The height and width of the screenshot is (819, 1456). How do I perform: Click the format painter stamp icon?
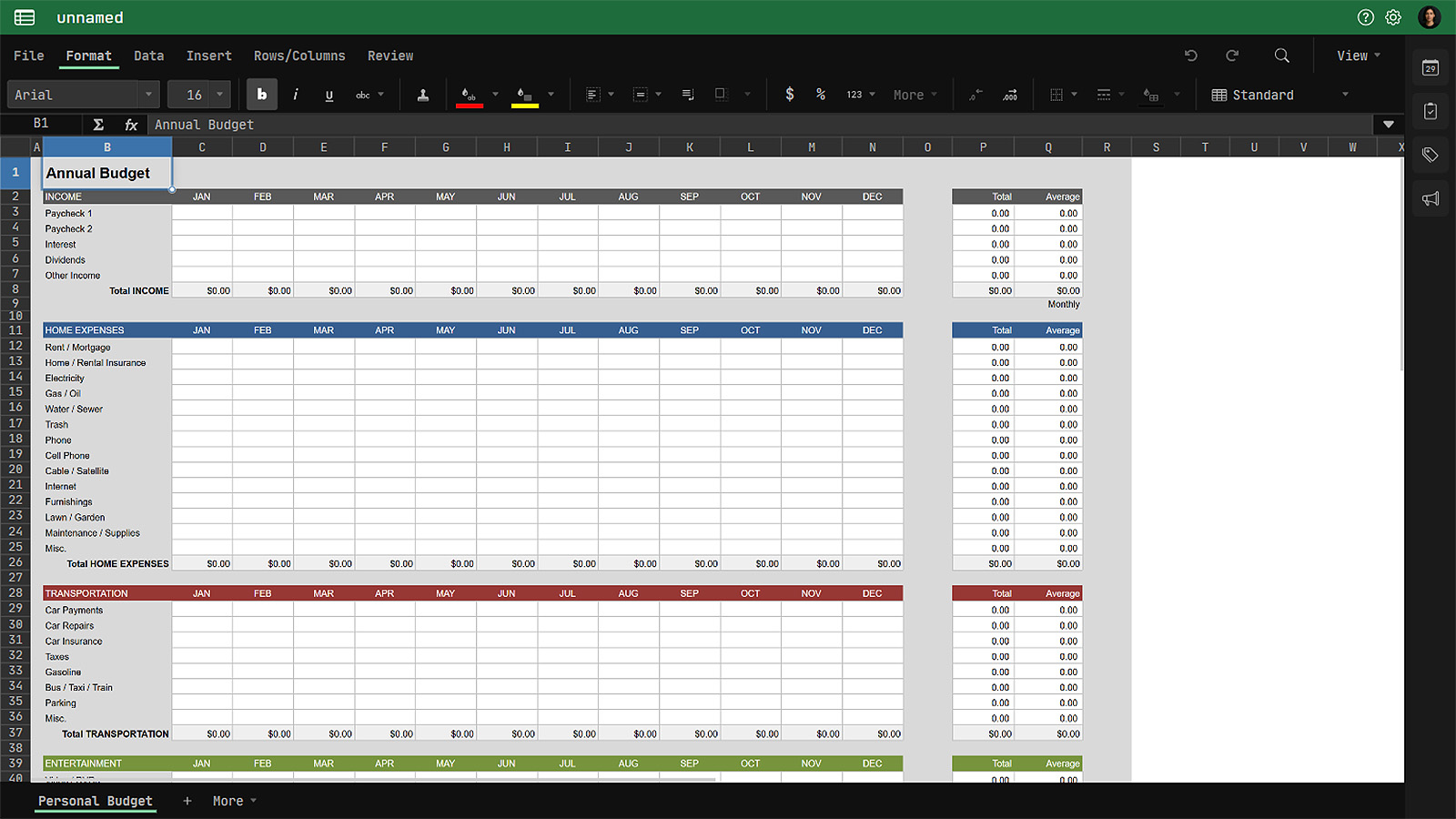coord(423,95)
